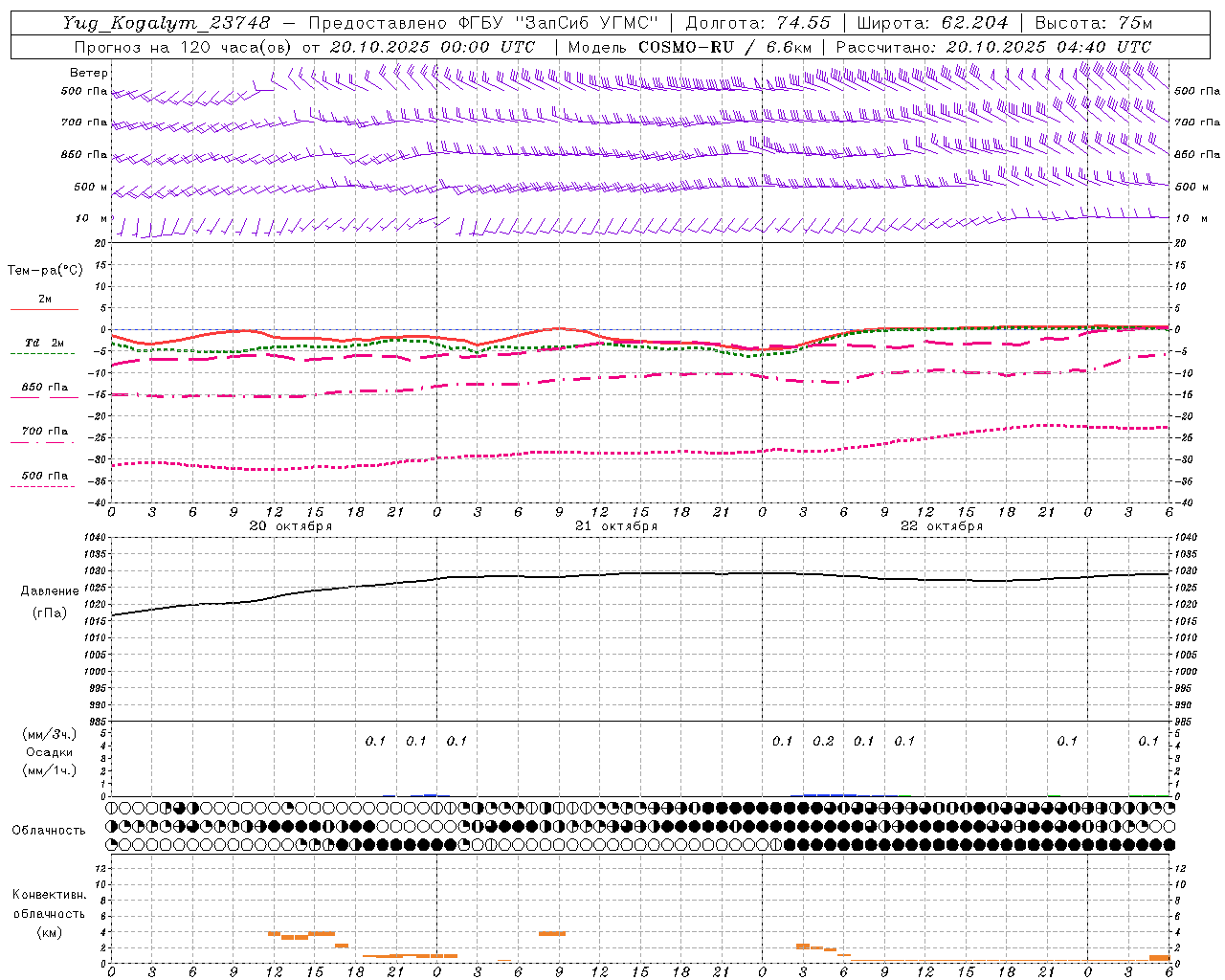This screenshot has width=1225, height=980.
Task: Click the 2м temperature legend entry
Action: click(x=45, y=300)
